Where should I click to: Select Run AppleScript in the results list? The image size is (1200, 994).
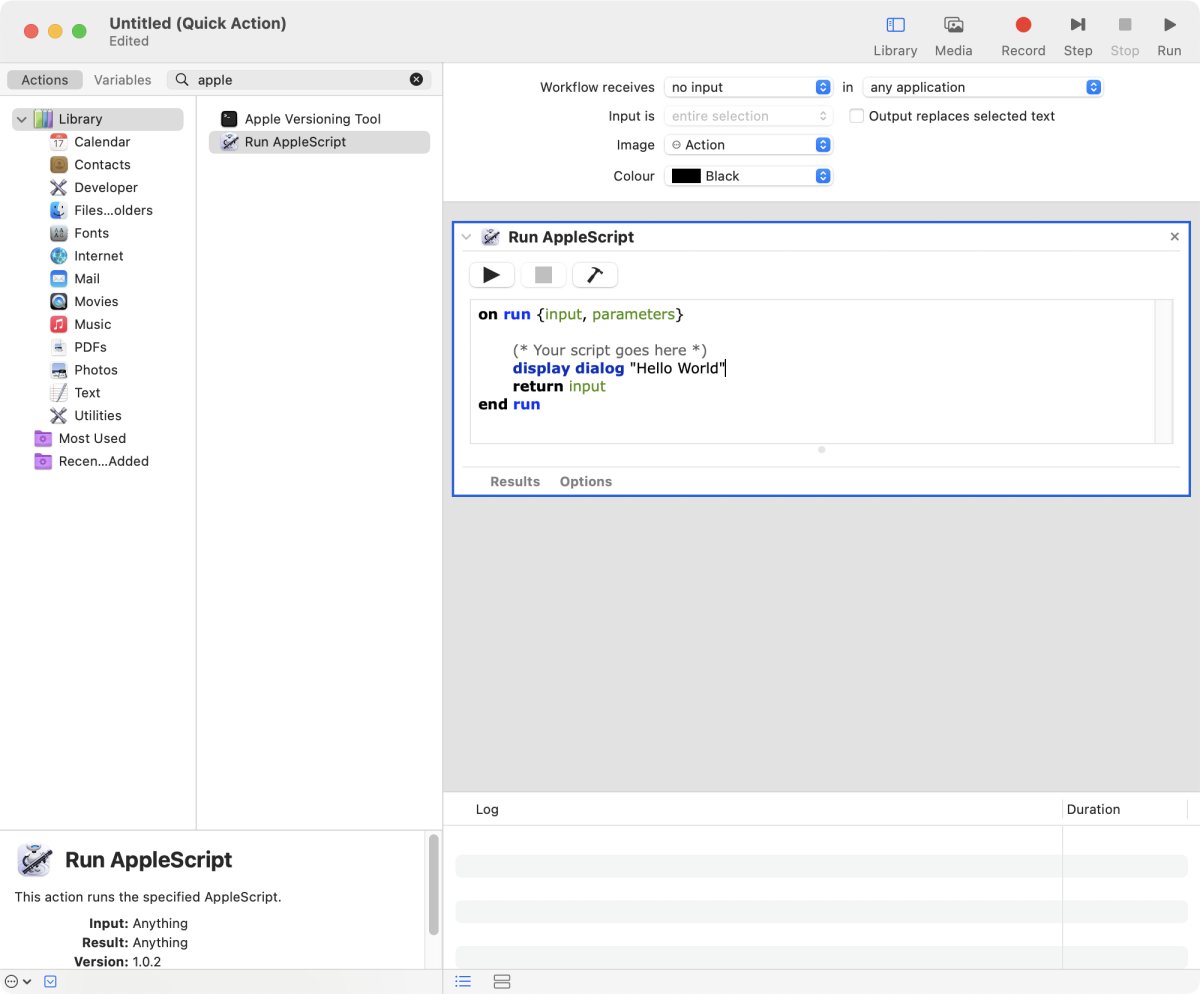[319, 142]
